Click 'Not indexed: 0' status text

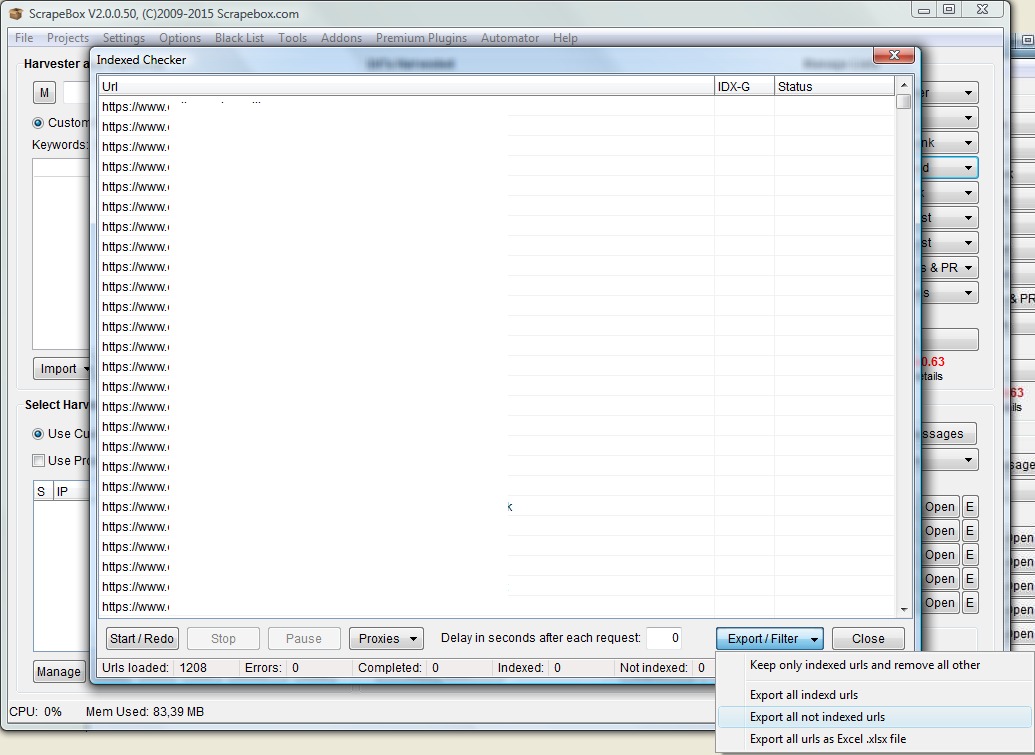[663, 668]
